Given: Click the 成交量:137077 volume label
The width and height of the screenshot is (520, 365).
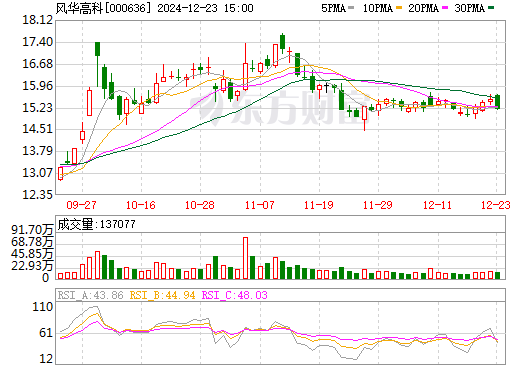Looking at the screenshot, I should pos(96,224).
